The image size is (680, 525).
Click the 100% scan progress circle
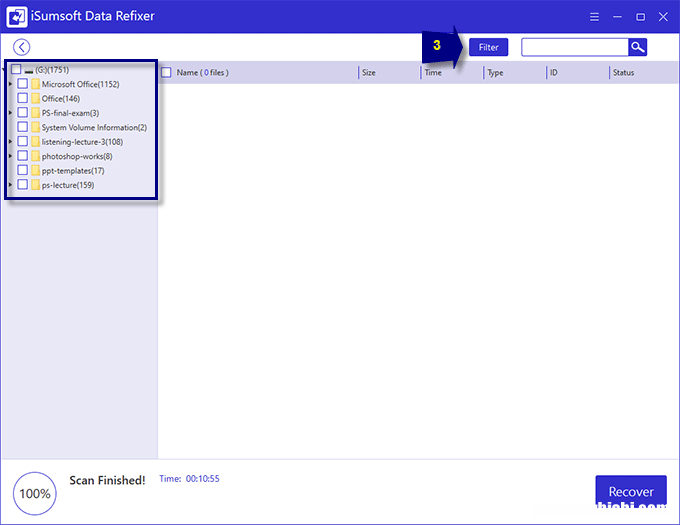pos(35,493)
